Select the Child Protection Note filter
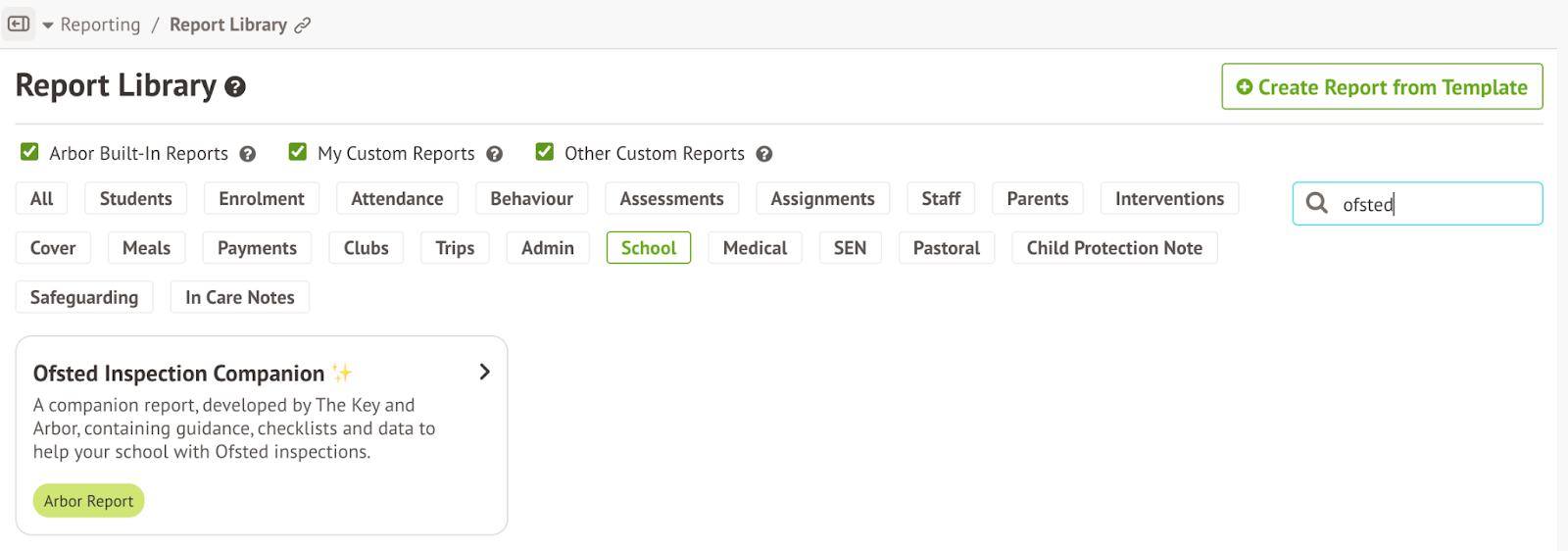The width and height of the screenshot is (1568, 551). click(1114, 248)
